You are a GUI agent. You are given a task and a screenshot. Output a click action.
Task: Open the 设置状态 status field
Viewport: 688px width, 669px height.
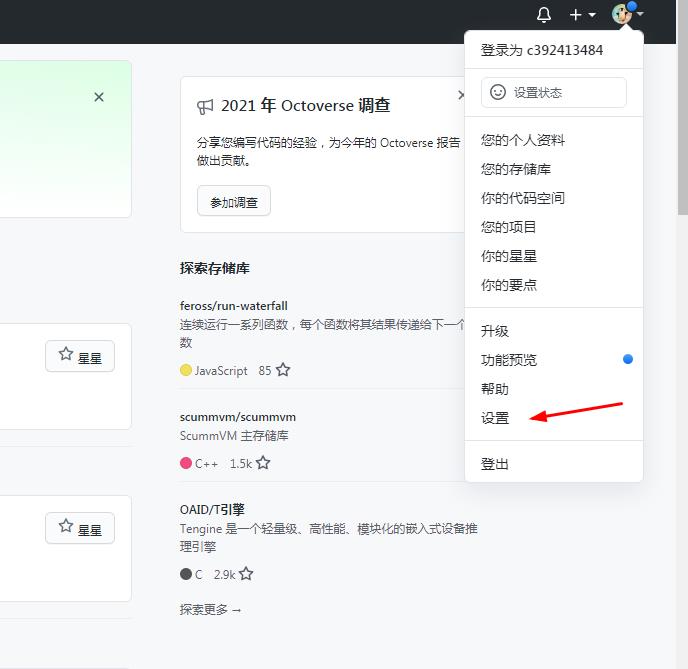tap(554, 93)
